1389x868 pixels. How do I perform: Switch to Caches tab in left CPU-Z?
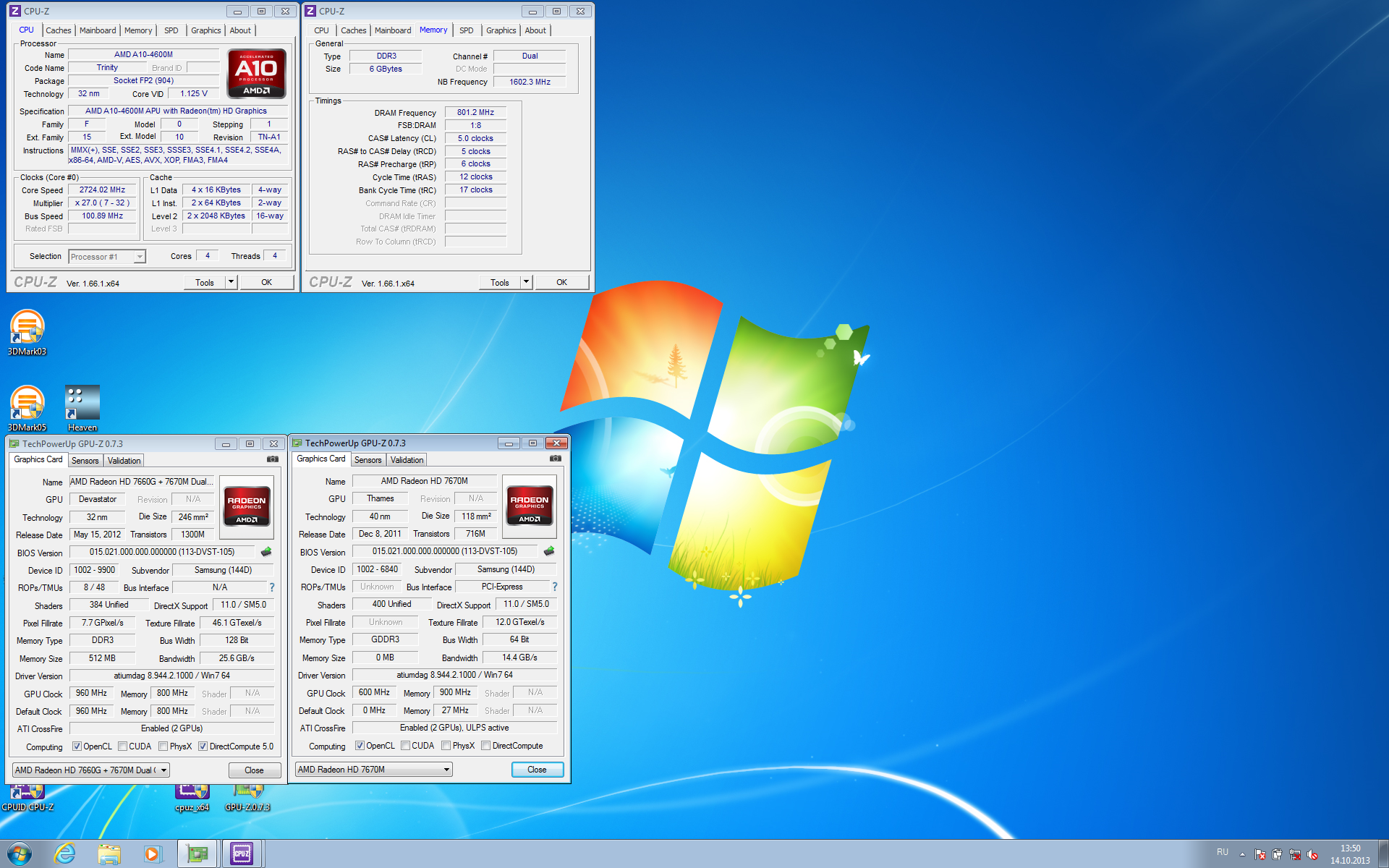pyautogui.click(x=59, y=30)
